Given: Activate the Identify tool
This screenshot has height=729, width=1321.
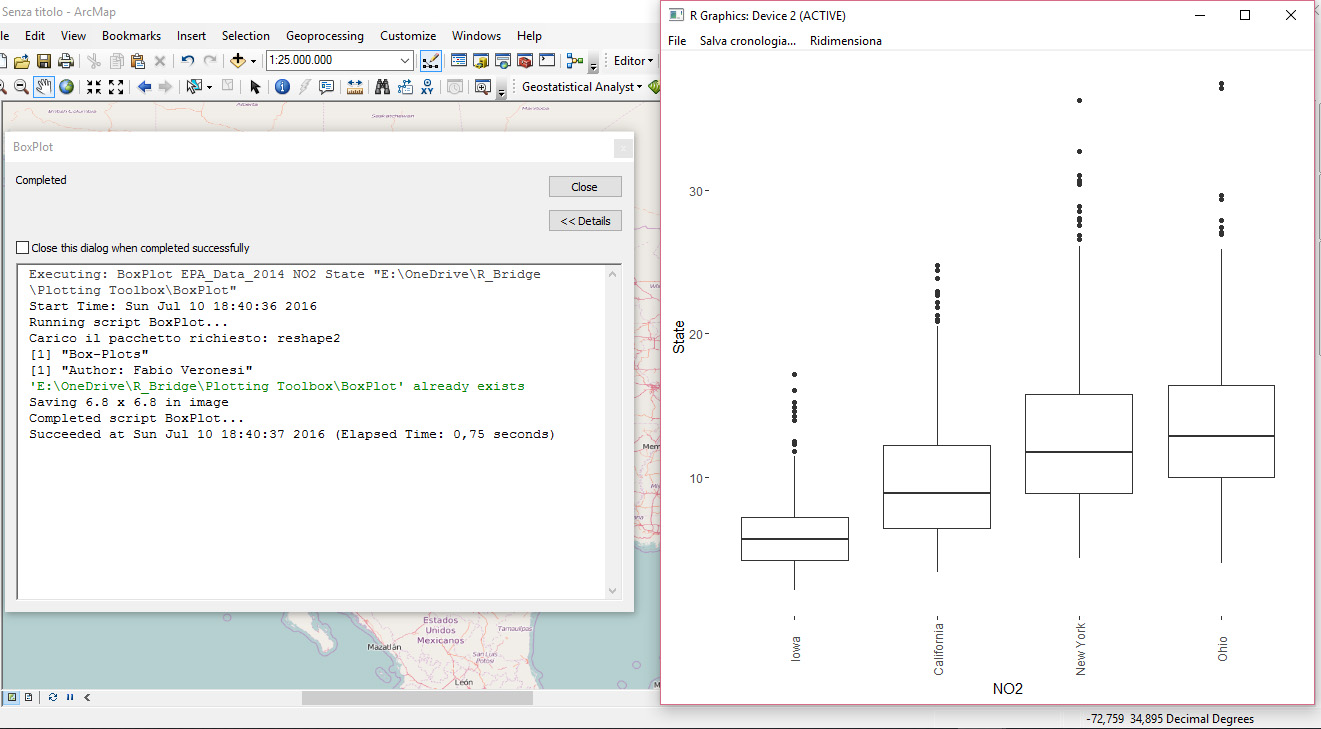Looking at the screenshot, I should (x=282, y=86).
